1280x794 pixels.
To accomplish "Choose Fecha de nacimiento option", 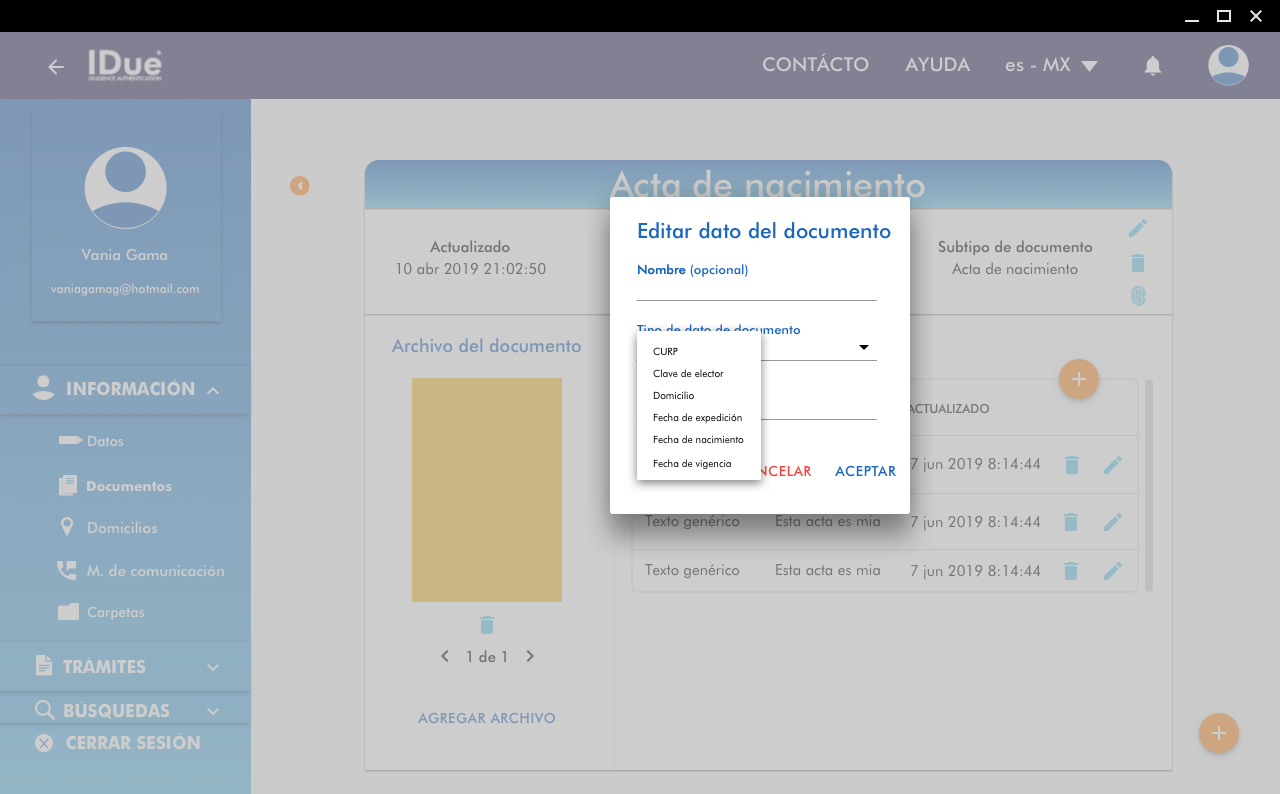I will [x=698, y=440].
